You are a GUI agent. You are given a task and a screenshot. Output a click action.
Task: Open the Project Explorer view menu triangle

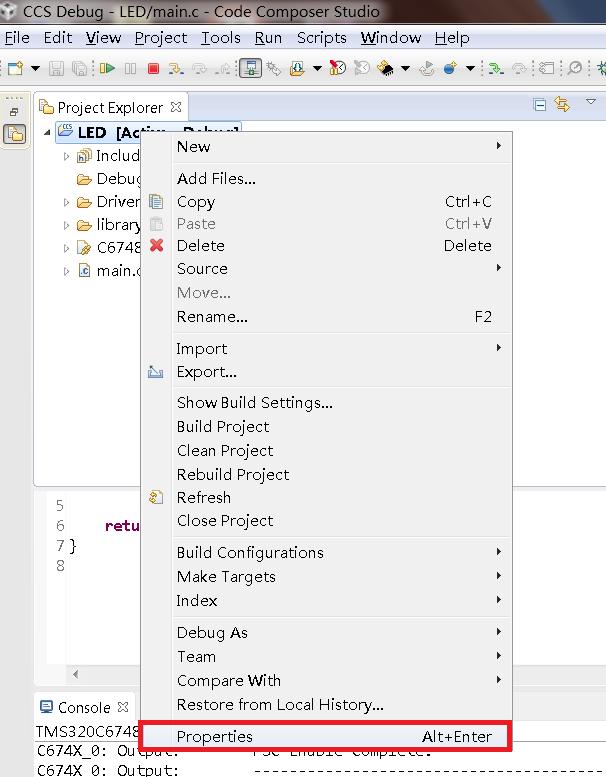click(591, 102)
